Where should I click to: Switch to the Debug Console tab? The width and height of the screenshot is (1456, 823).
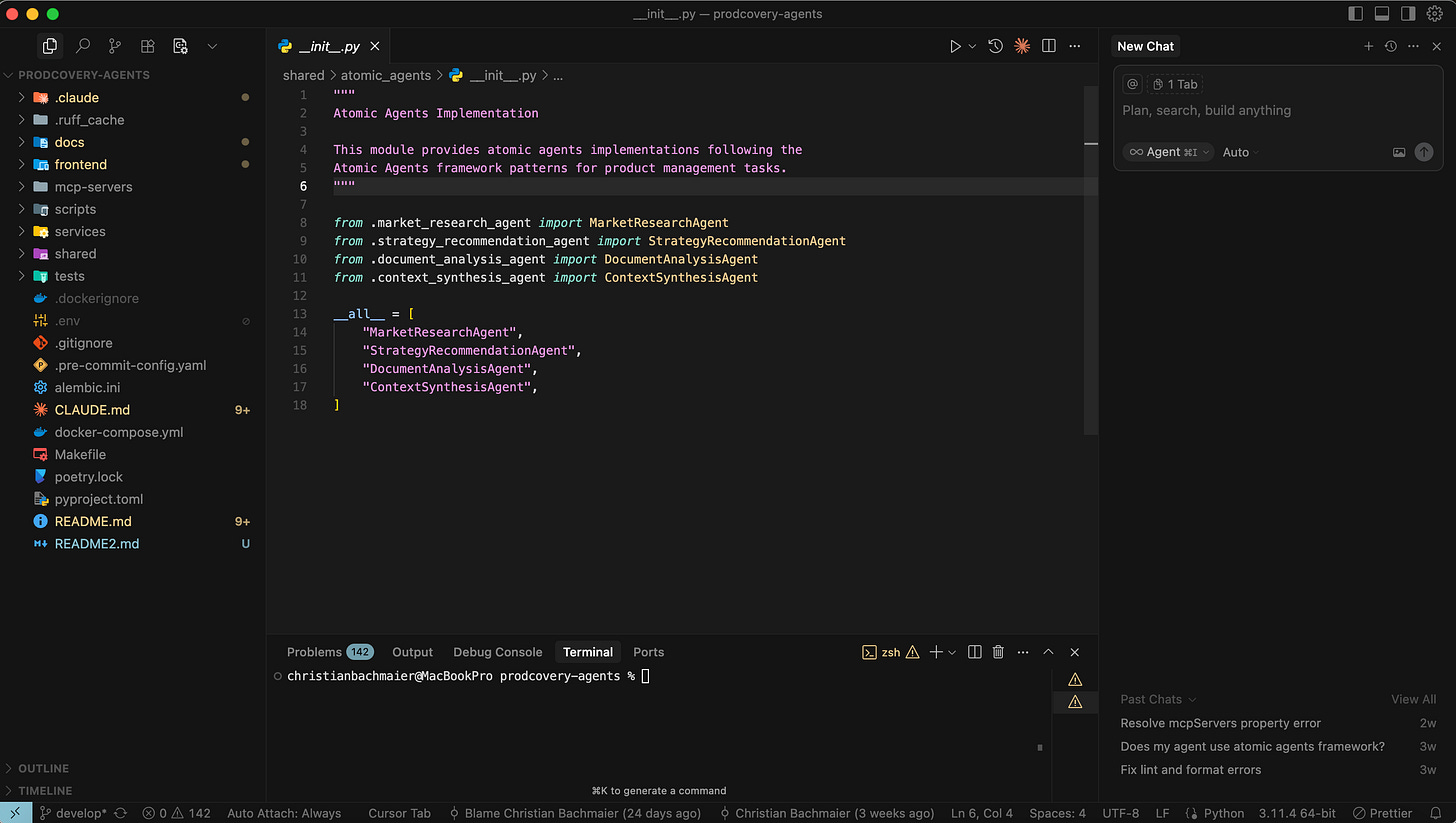pos(497,652)
